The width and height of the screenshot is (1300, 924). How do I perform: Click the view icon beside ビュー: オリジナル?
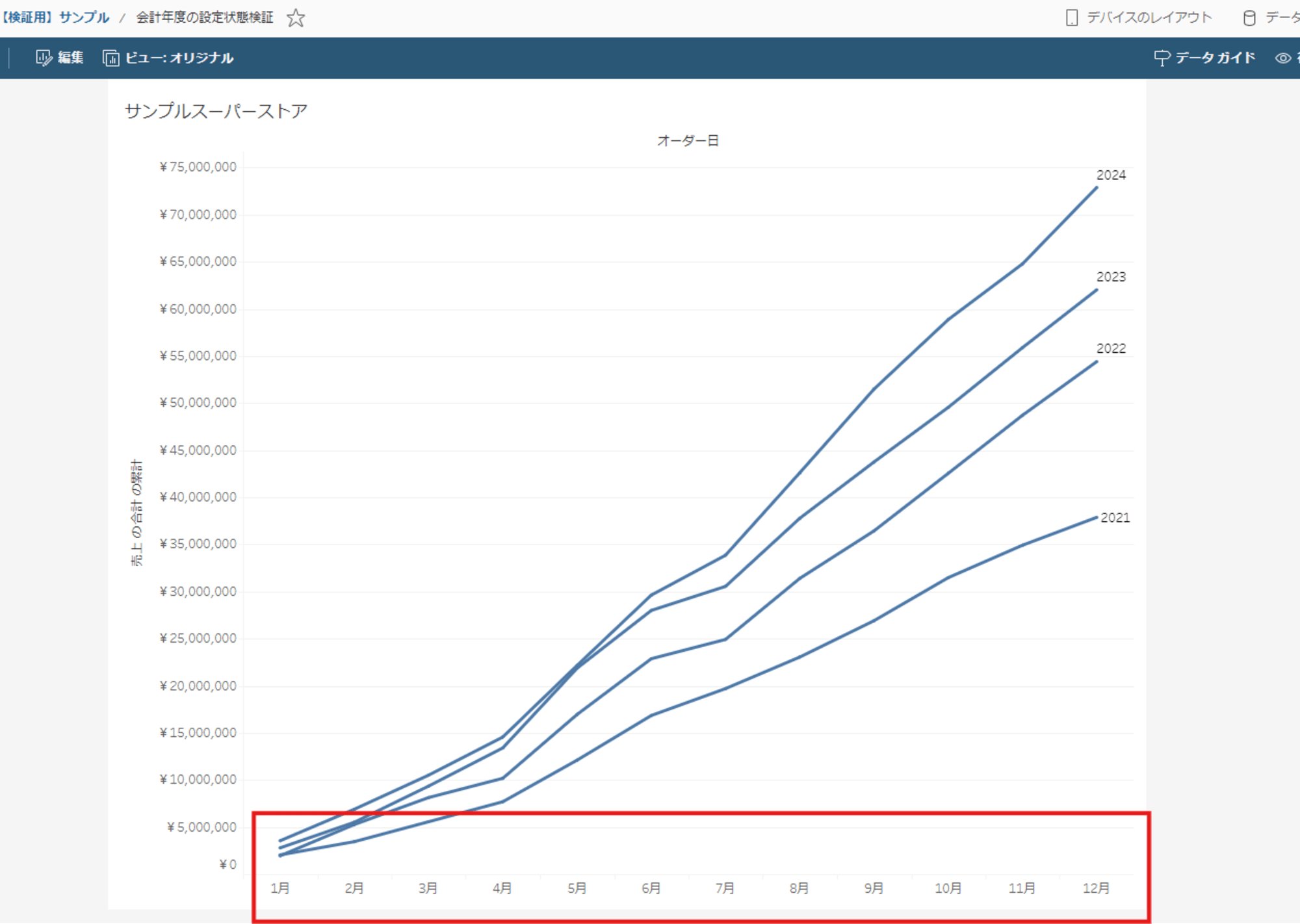tap(111, 58)
